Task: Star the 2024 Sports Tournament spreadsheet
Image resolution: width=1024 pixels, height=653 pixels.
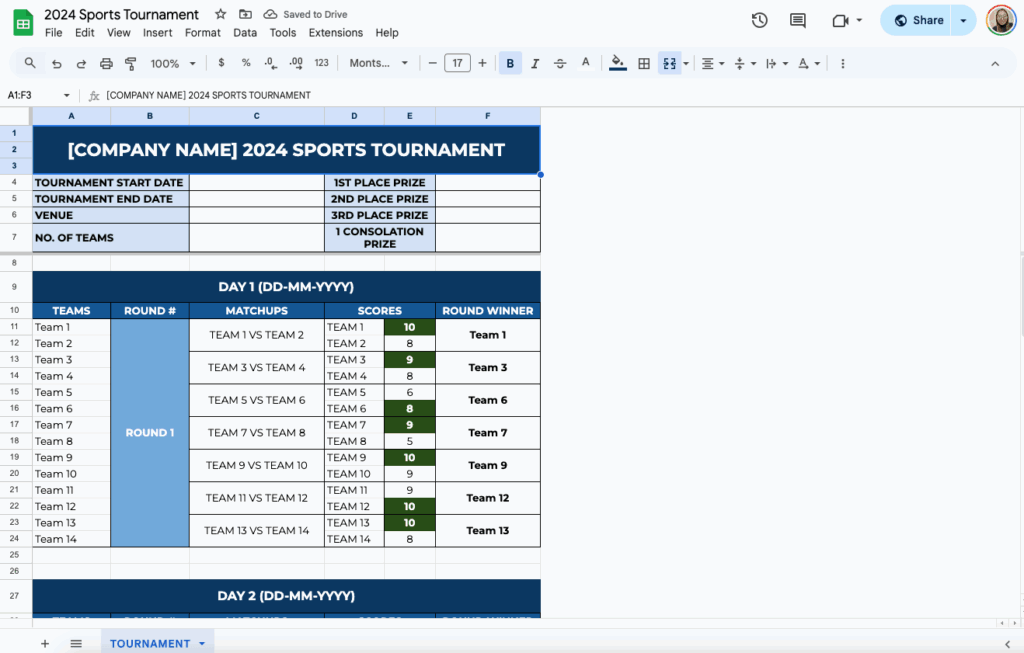Action: (x=219, y=14)
